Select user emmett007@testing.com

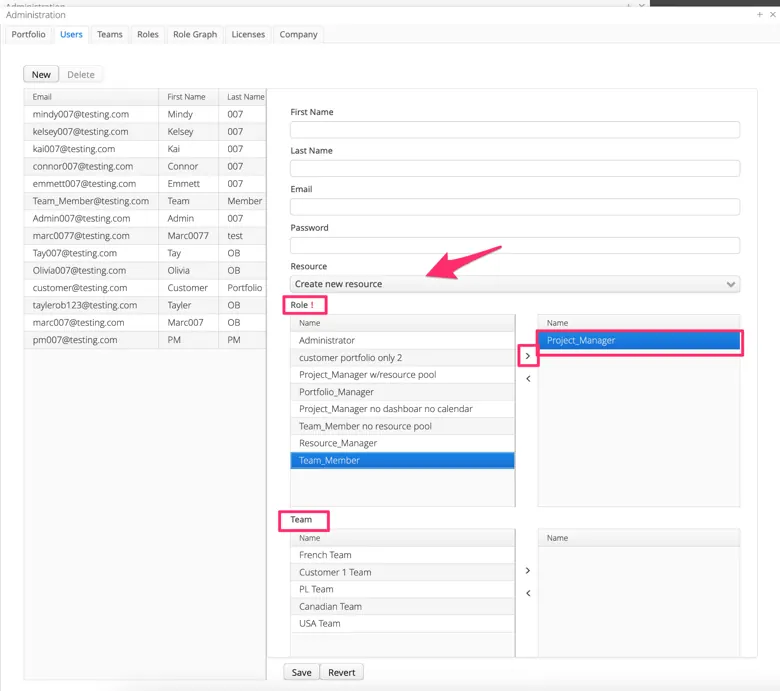[145, 184]
